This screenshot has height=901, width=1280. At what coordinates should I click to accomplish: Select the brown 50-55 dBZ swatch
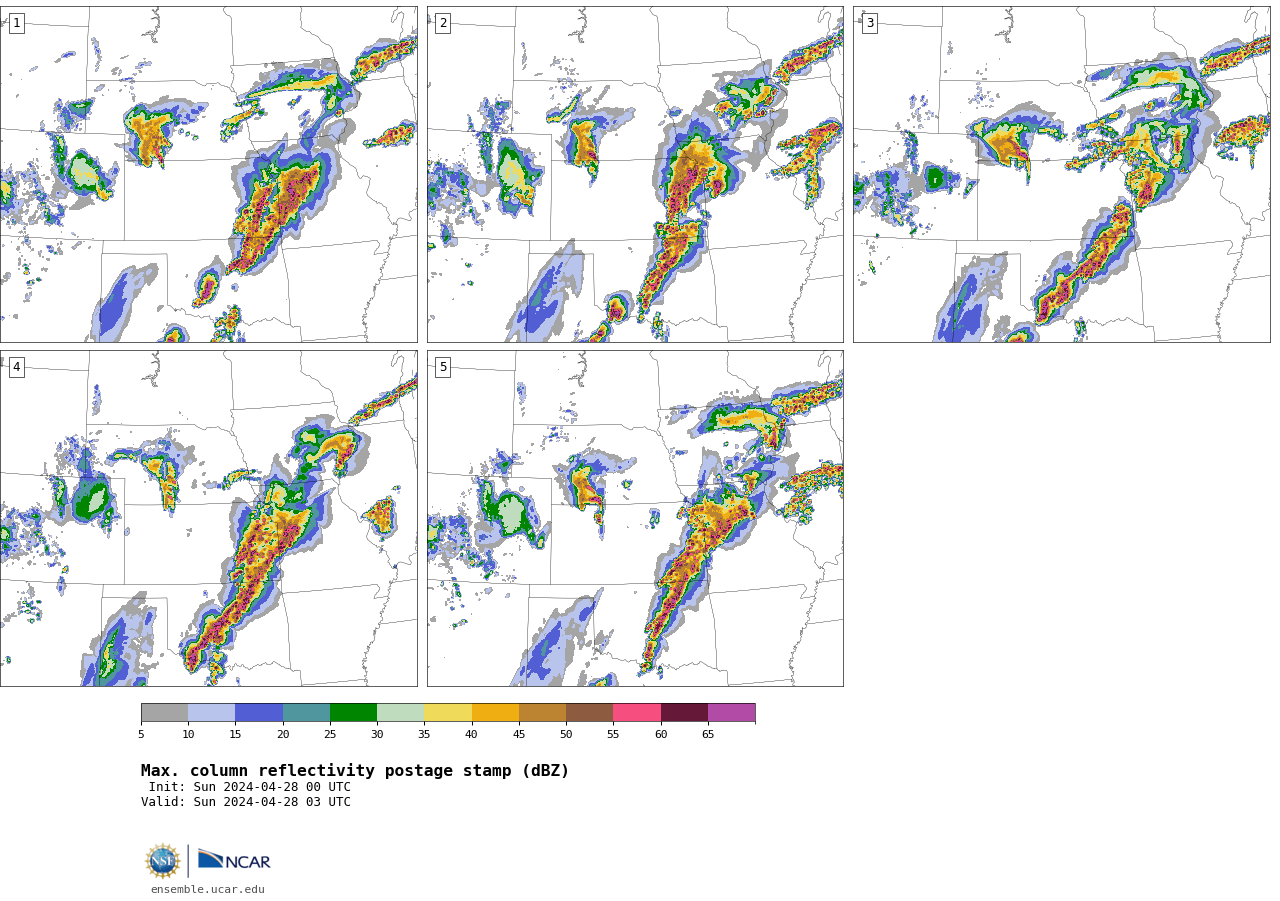[x=589, y=713]
